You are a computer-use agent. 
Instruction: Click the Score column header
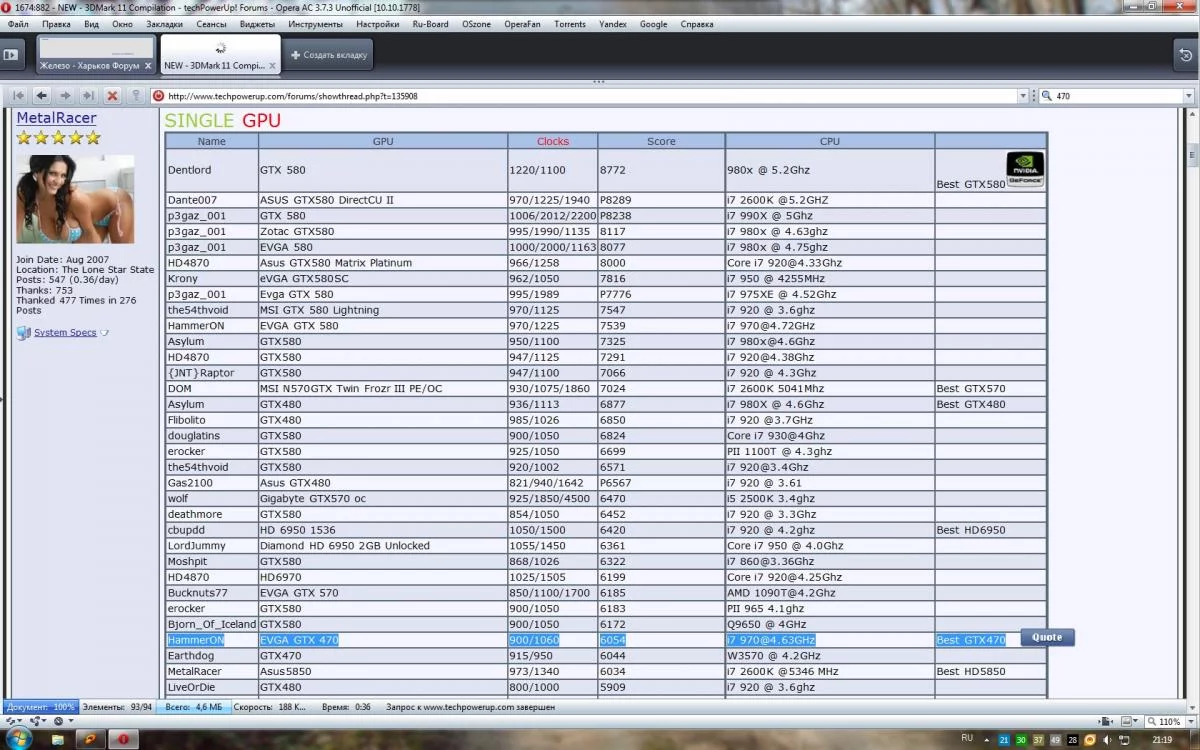coord(661,142)
